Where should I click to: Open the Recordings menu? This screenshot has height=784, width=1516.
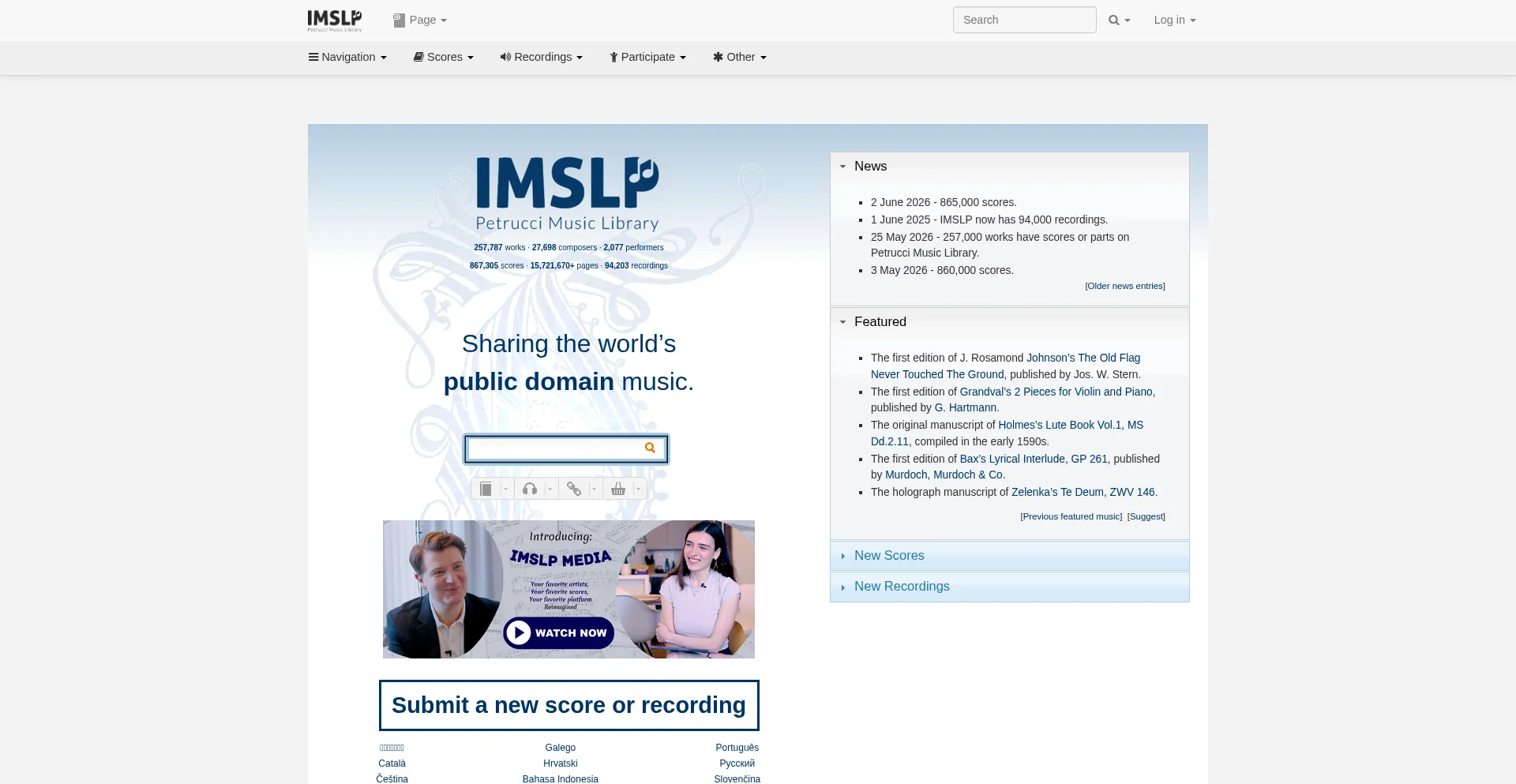click(542, 57)
